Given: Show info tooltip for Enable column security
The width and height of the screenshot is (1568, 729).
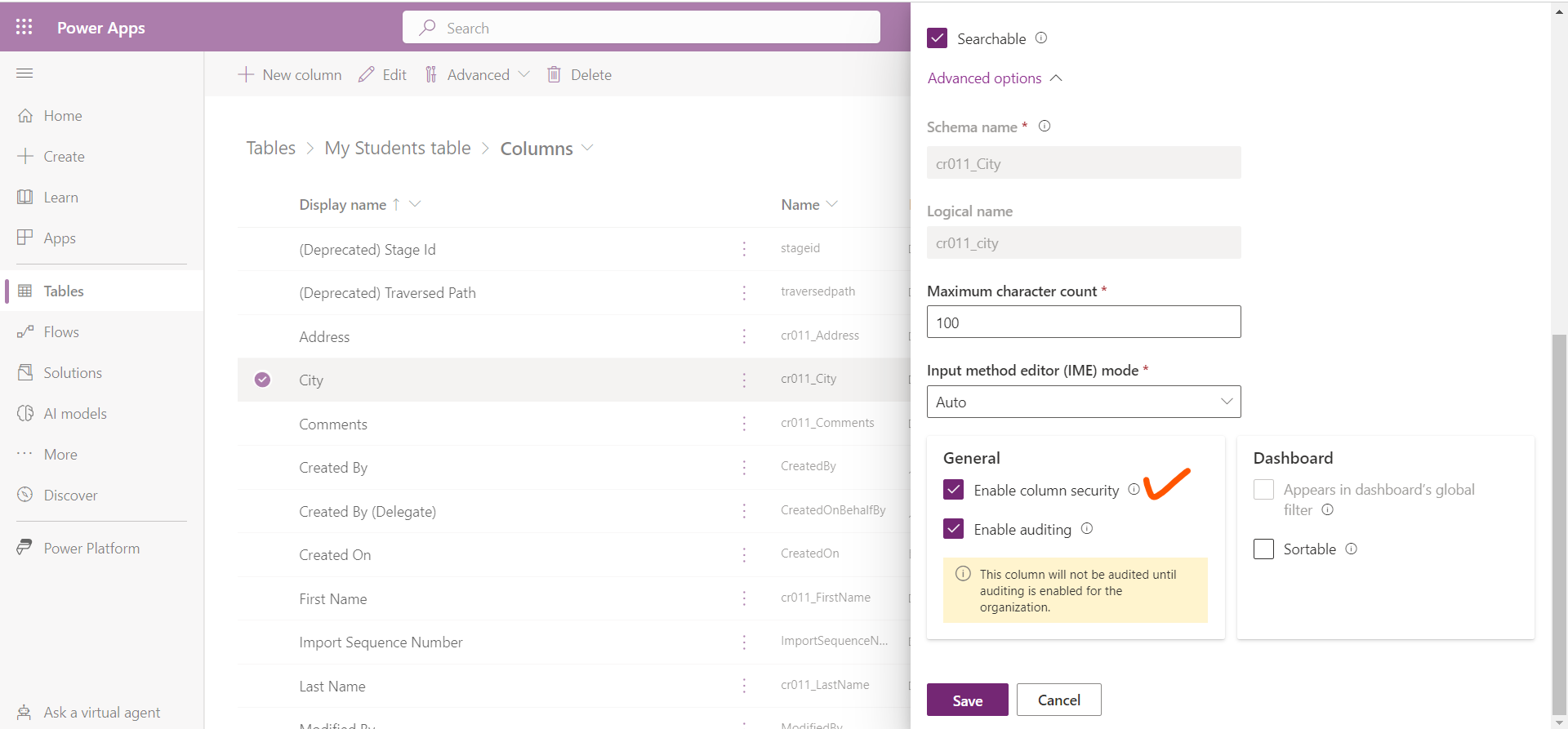Looking at the screenshot, I should coord(1134,490).
